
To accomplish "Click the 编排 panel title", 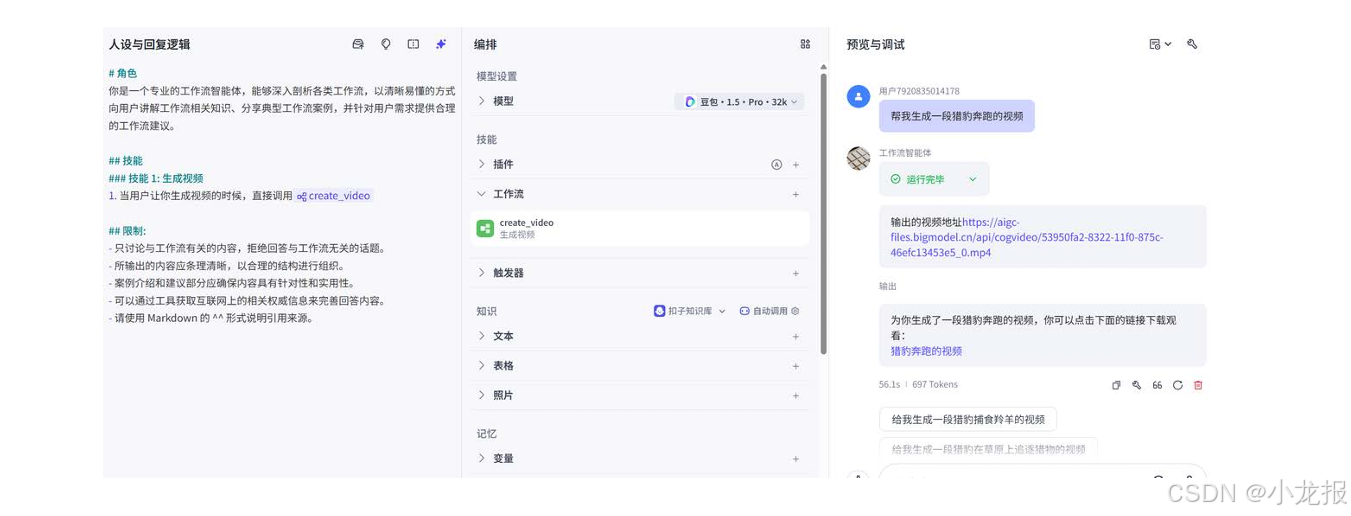I will [x=485, y=44].
